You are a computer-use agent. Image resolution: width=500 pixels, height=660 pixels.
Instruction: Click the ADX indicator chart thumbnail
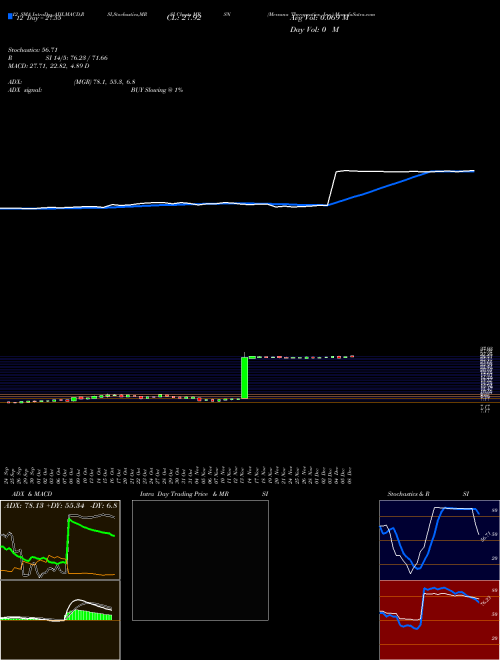coord(60,540)
